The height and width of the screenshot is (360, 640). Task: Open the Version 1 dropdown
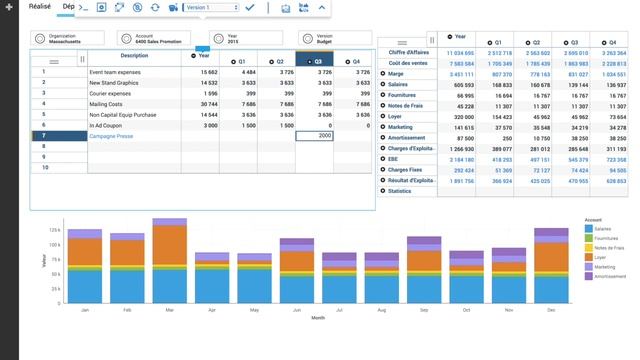point(211,7)
